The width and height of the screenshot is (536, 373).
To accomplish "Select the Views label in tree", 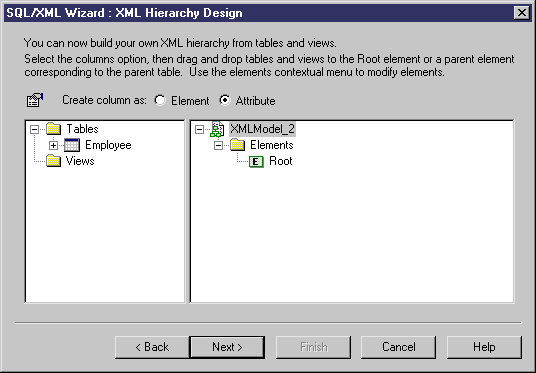I will 80,161.
